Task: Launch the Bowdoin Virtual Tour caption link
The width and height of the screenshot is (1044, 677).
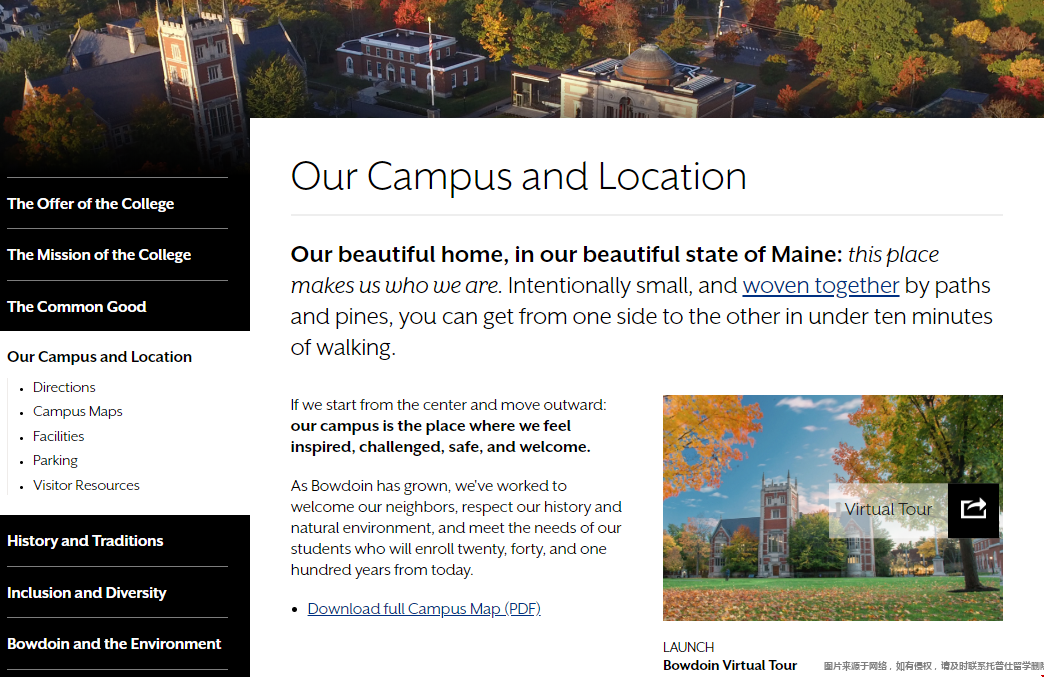Action: (x=730, y=665)
